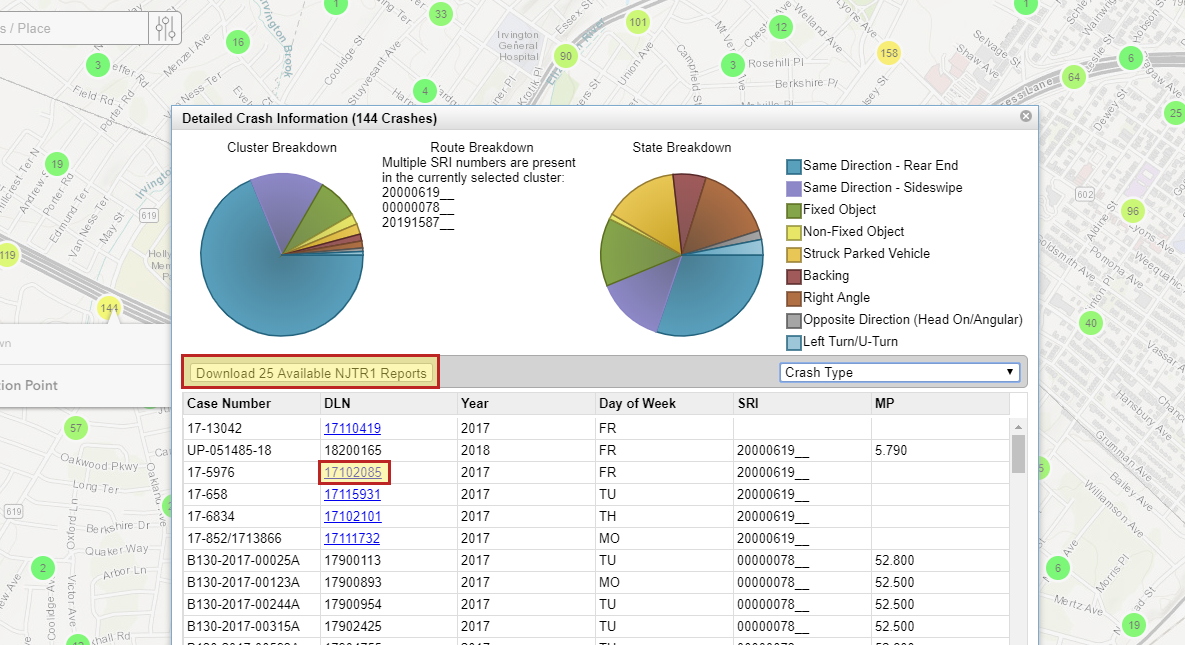
Task: Click the Case Number column header
Action: point(252,403)
